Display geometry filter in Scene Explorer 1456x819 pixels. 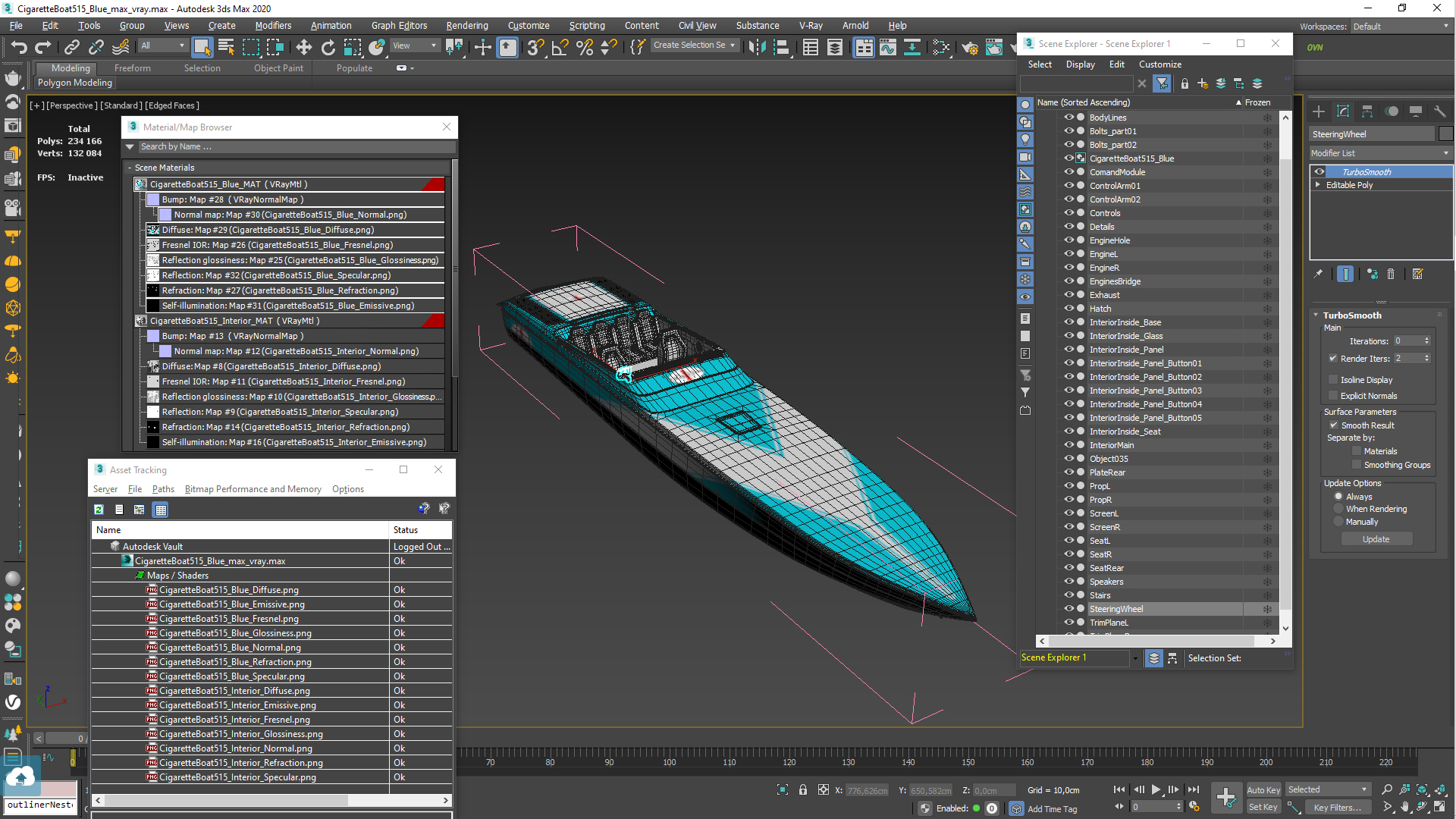[1025, 105]
